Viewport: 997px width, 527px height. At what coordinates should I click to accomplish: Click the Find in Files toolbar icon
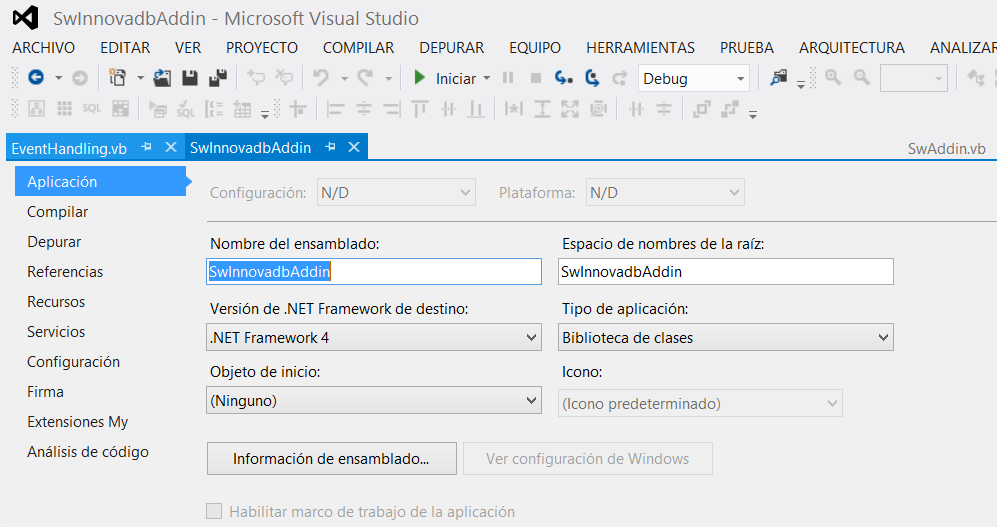point(779,78)
